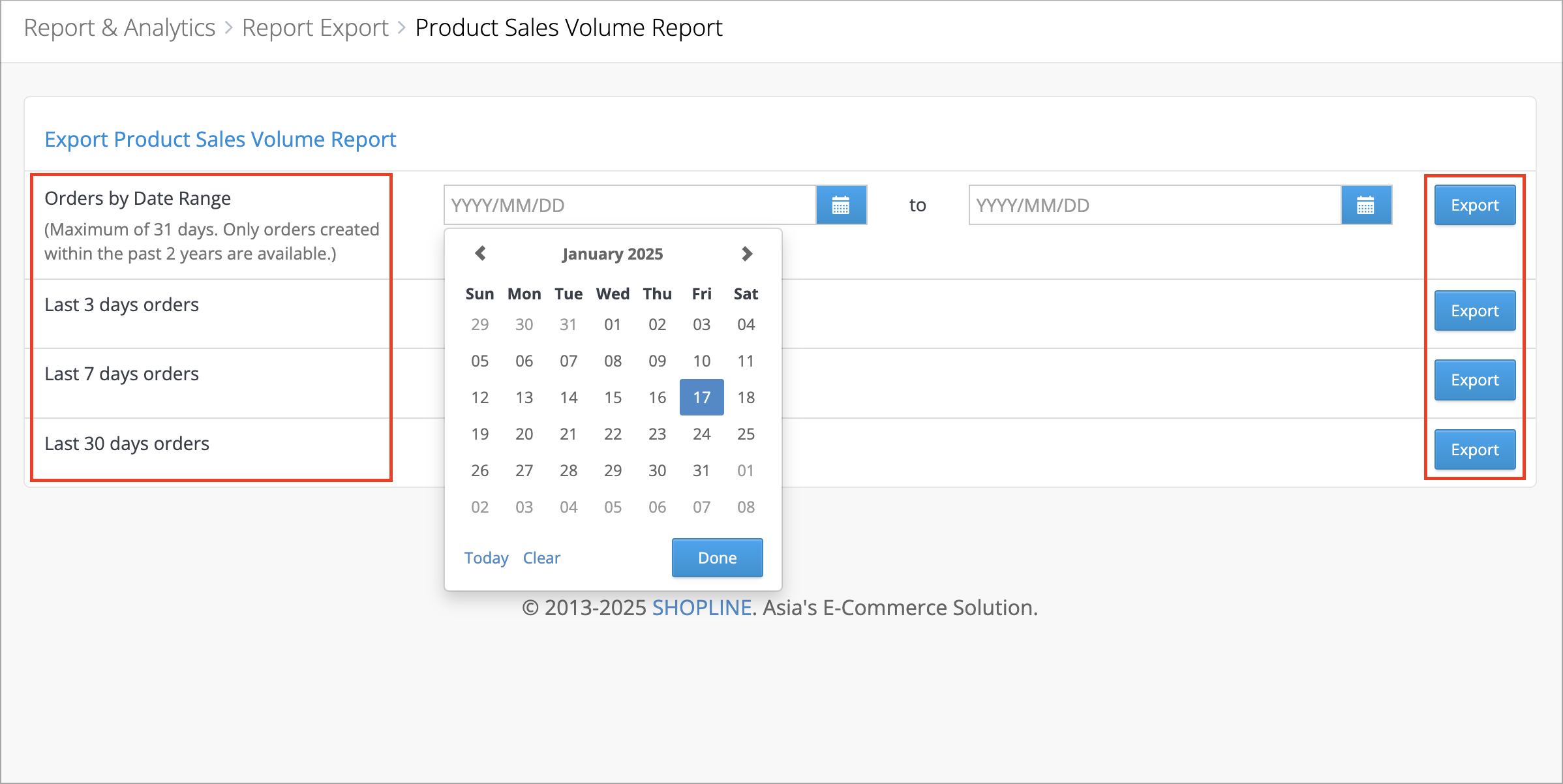Screen dimensions: 1563x784
Task: Export Last 3 days orders report
Action: (1474, 311)
